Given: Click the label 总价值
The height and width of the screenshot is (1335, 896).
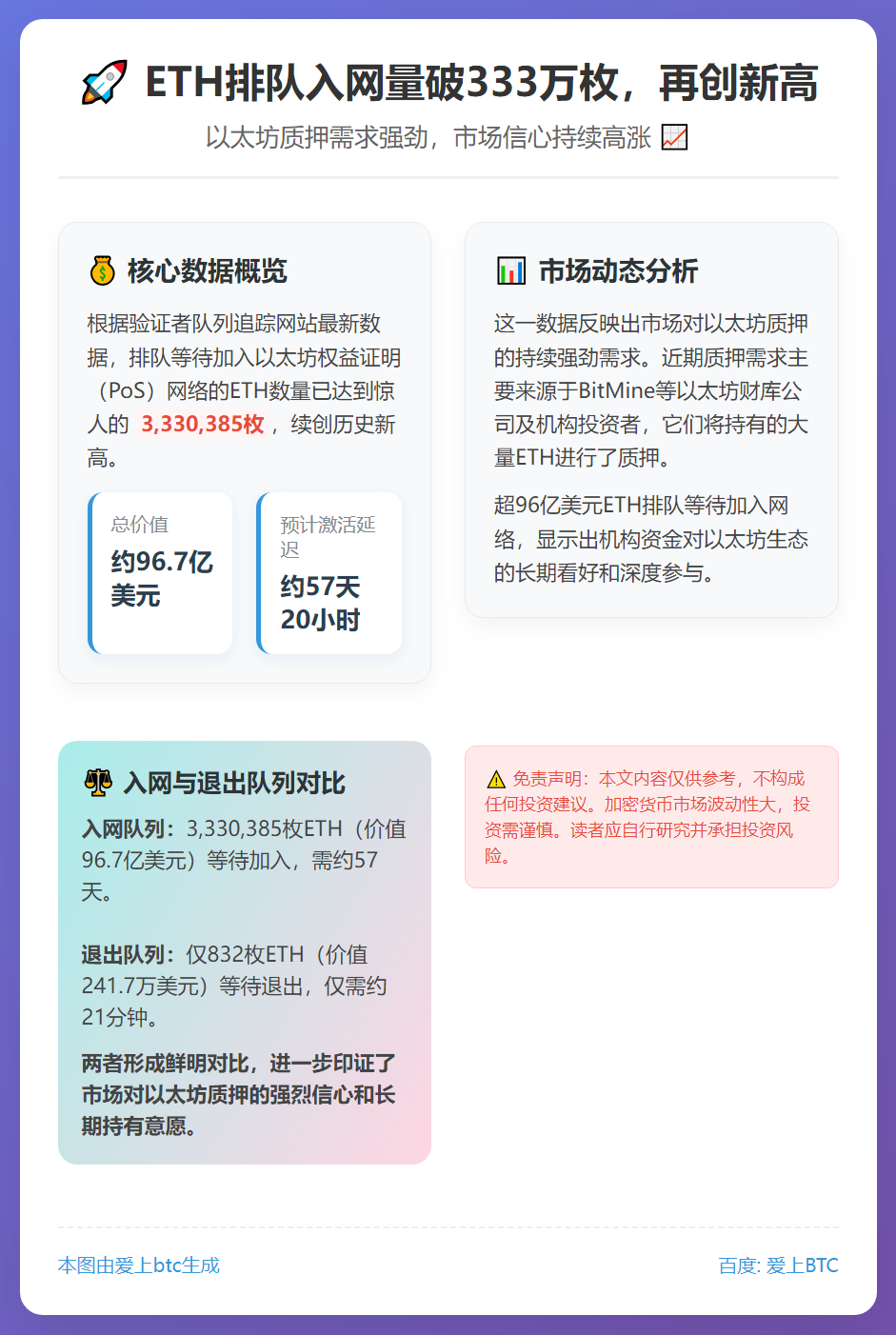Looking at the screenshot, I should [140, 525].
